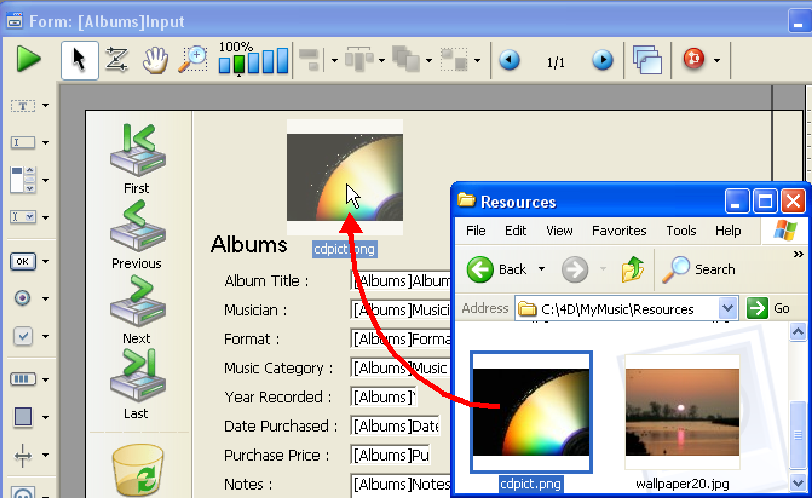Activate the entry order tool

click(x=117, y=60)
